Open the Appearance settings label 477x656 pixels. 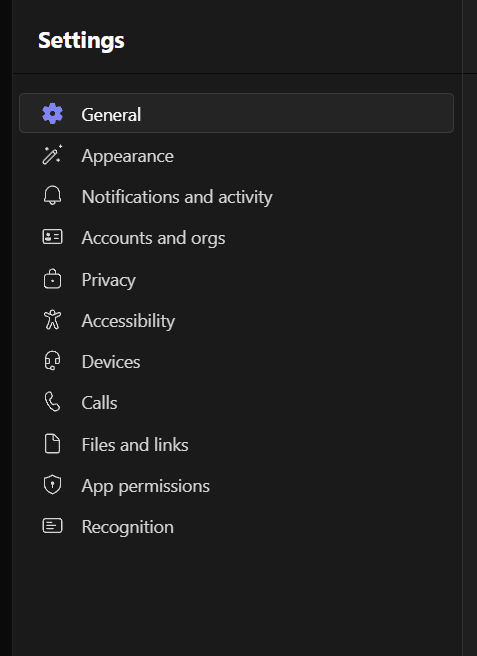click(x=128, y=156)
